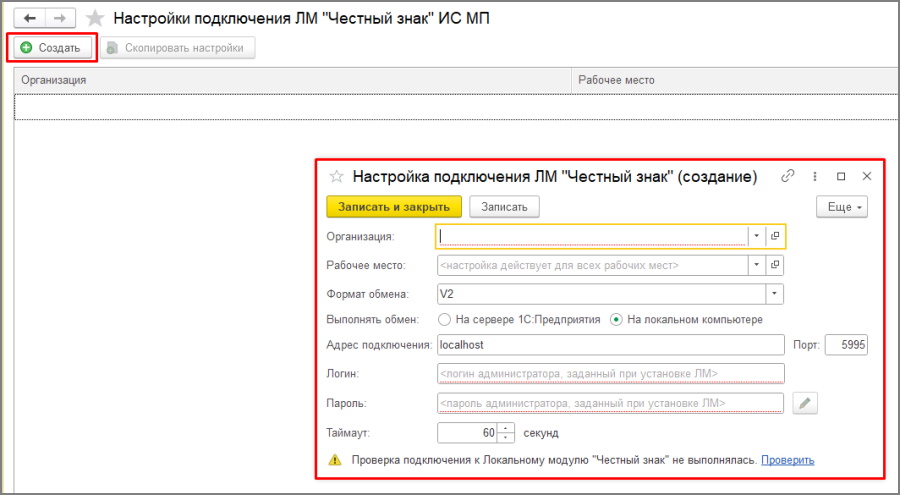
Task: Sort by Рабочее место column header
Action: pos(735,80)
